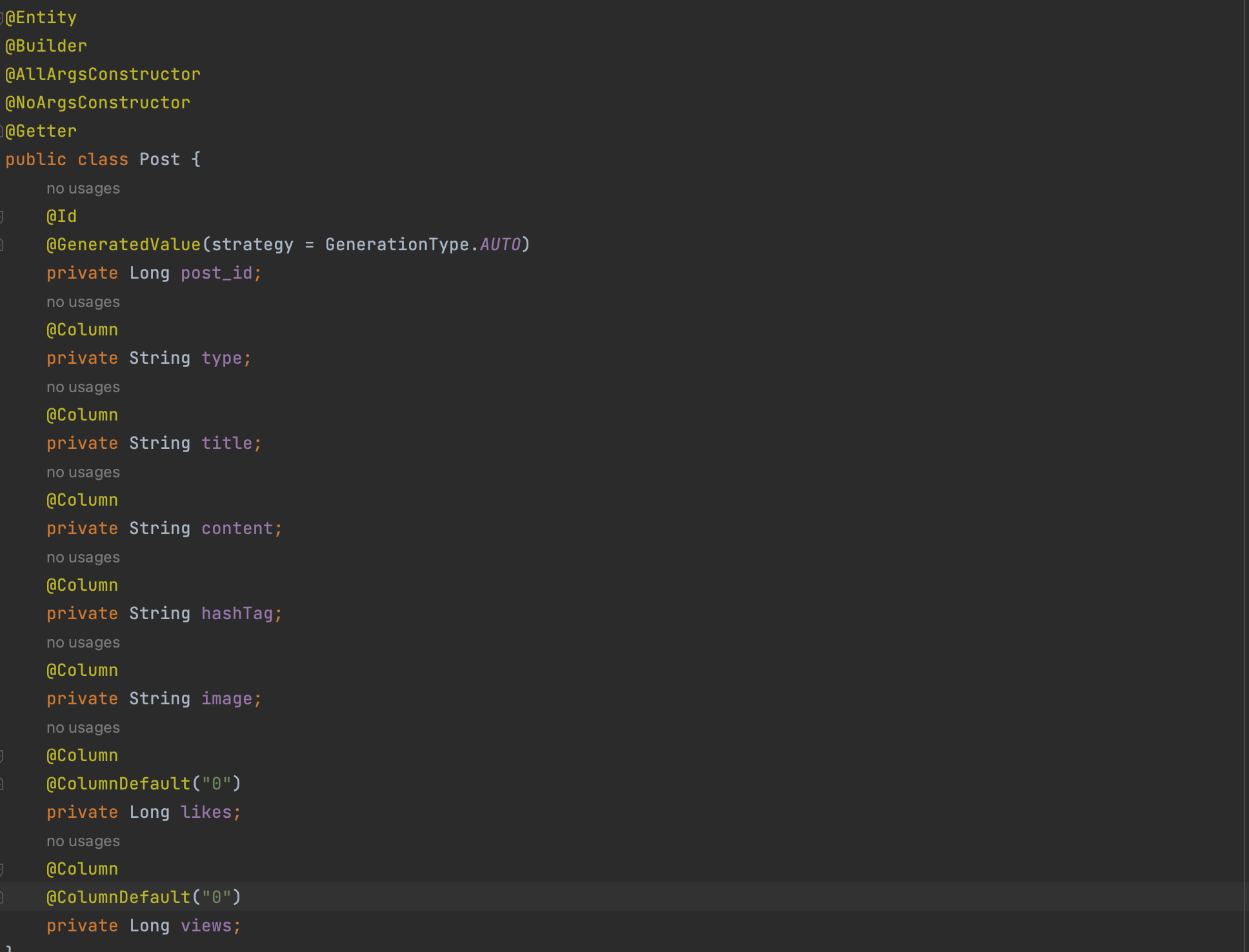Click the 'no usages' hint above type field

tap(83, 302)
